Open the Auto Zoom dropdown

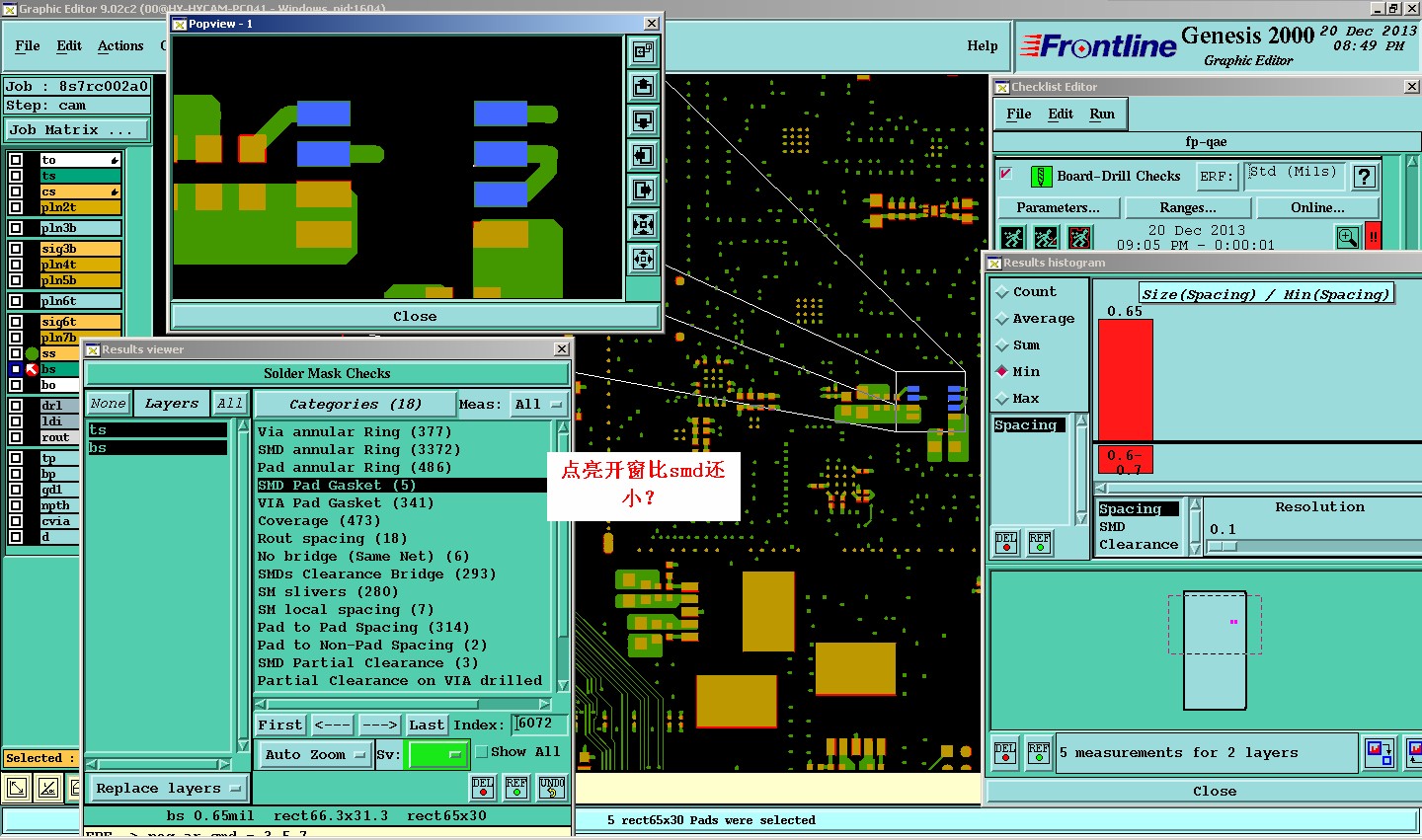point(315,755)
